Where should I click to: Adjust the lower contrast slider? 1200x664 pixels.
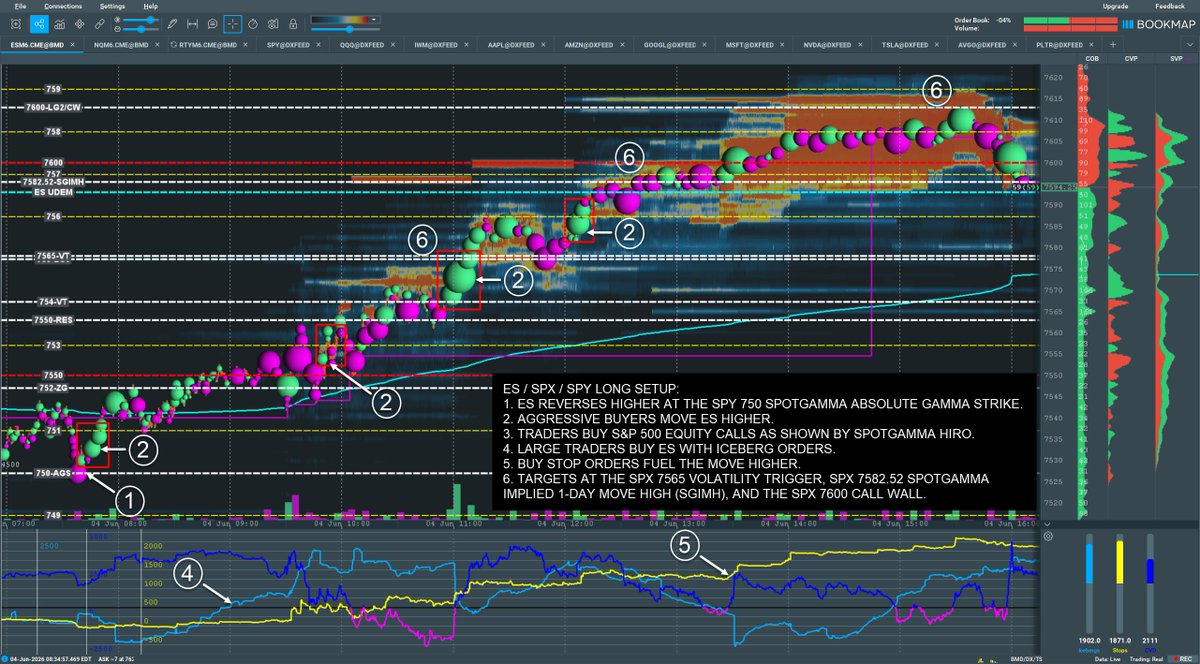point(139,29)
